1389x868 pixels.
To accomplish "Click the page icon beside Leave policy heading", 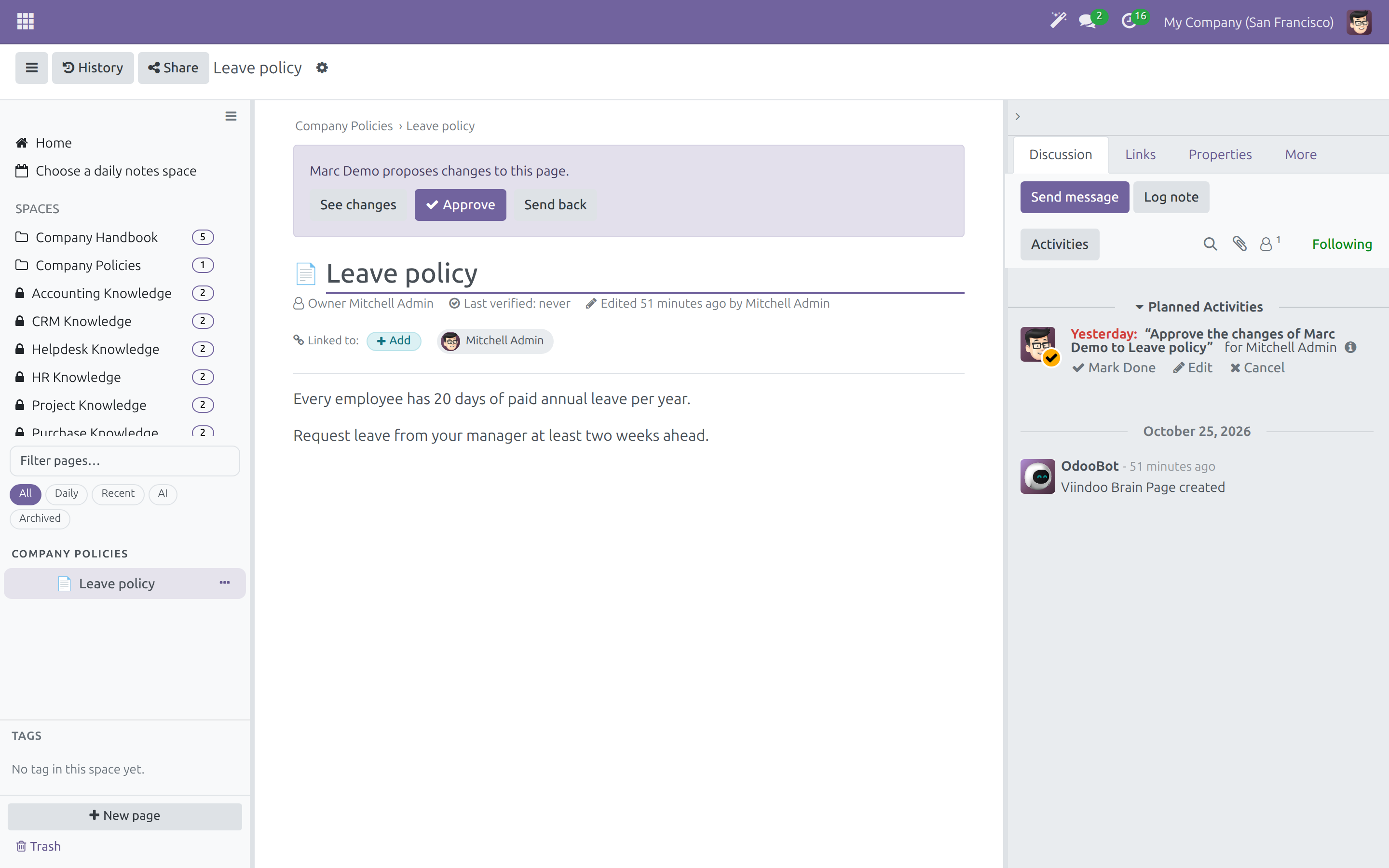I will tap(306, 273).
